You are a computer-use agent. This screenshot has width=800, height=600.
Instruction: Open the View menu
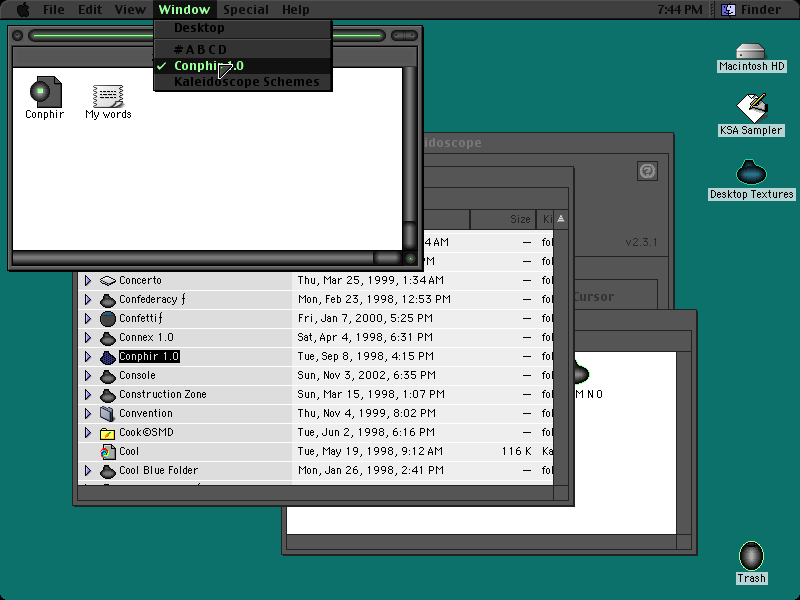pos(130,10)
